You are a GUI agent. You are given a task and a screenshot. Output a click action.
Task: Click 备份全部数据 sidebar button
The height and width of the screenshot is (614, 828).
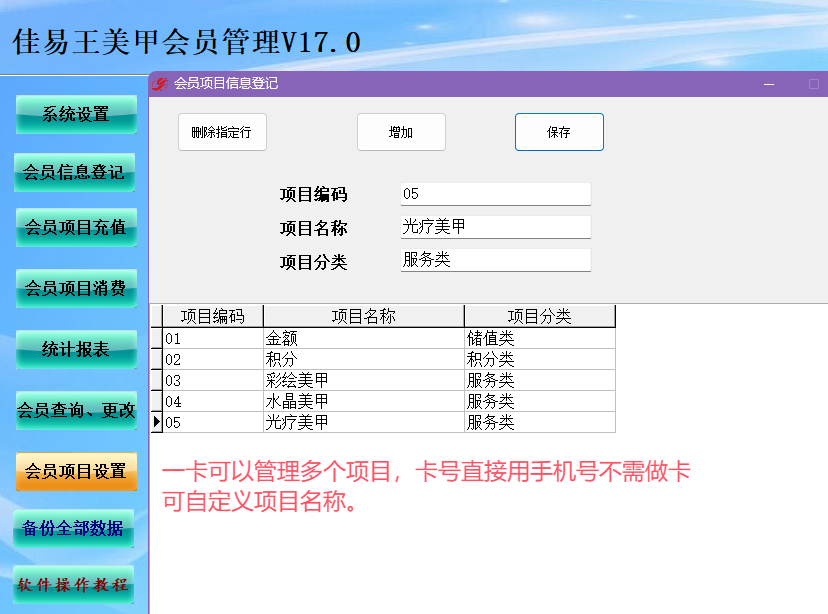73,528
